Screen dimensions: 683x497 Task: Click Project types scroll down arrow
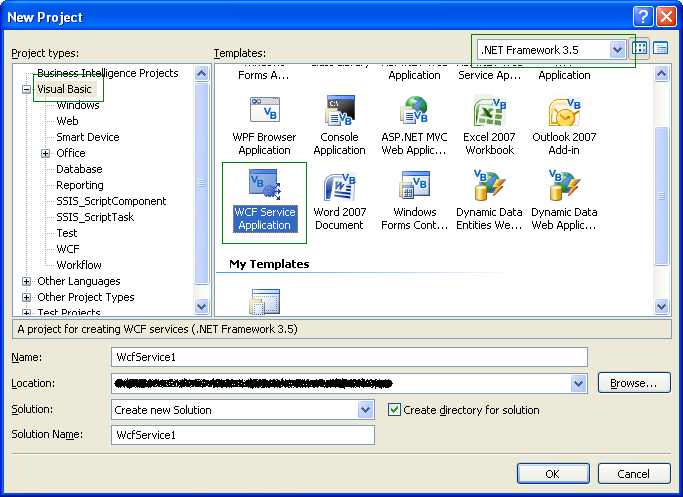201,306
